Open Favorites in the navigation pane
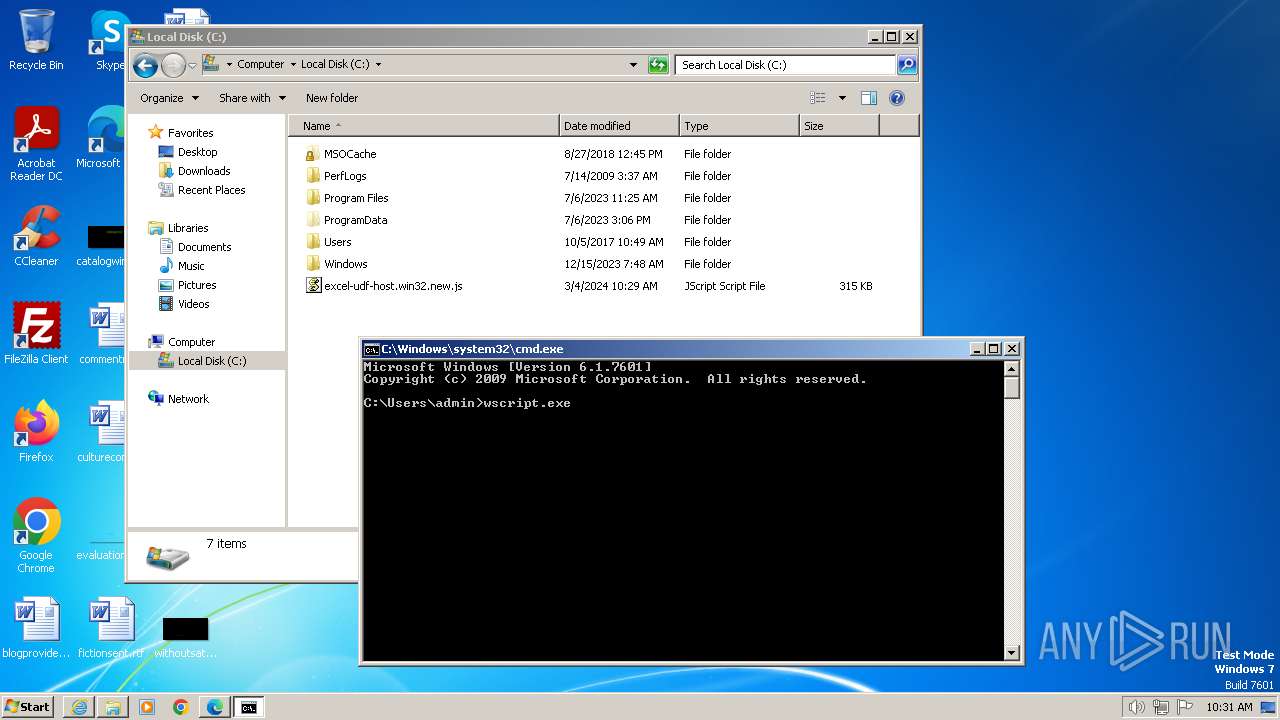The image size is (1280, 720). (x=190, y=133)
